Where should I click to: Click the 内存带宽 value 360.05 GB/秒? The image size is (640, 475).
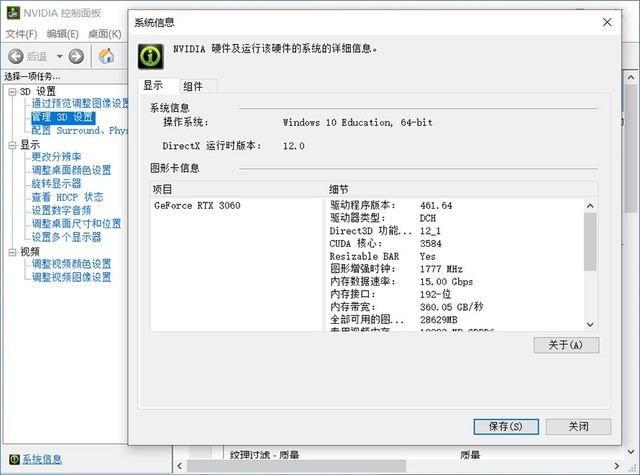[x=451, y=307]
